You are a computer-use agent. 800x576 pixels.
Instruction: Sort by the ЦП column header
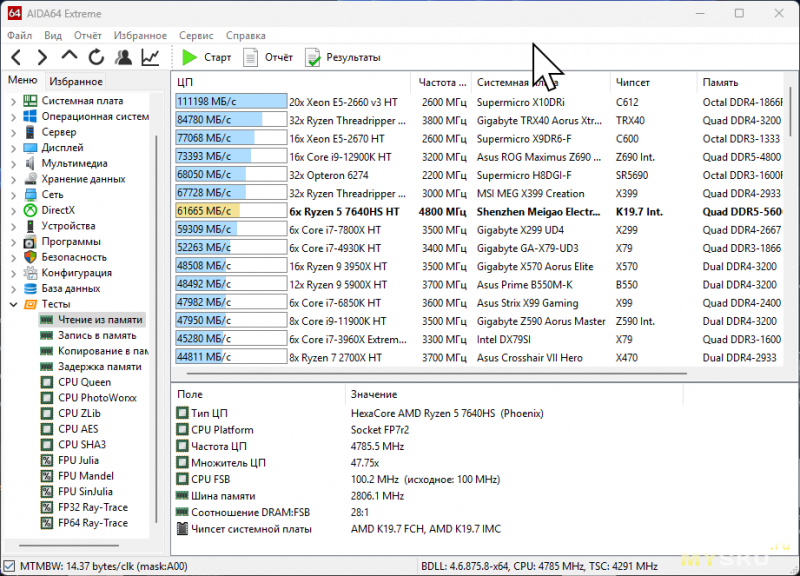pyautogui.click(x=291, y=82)
